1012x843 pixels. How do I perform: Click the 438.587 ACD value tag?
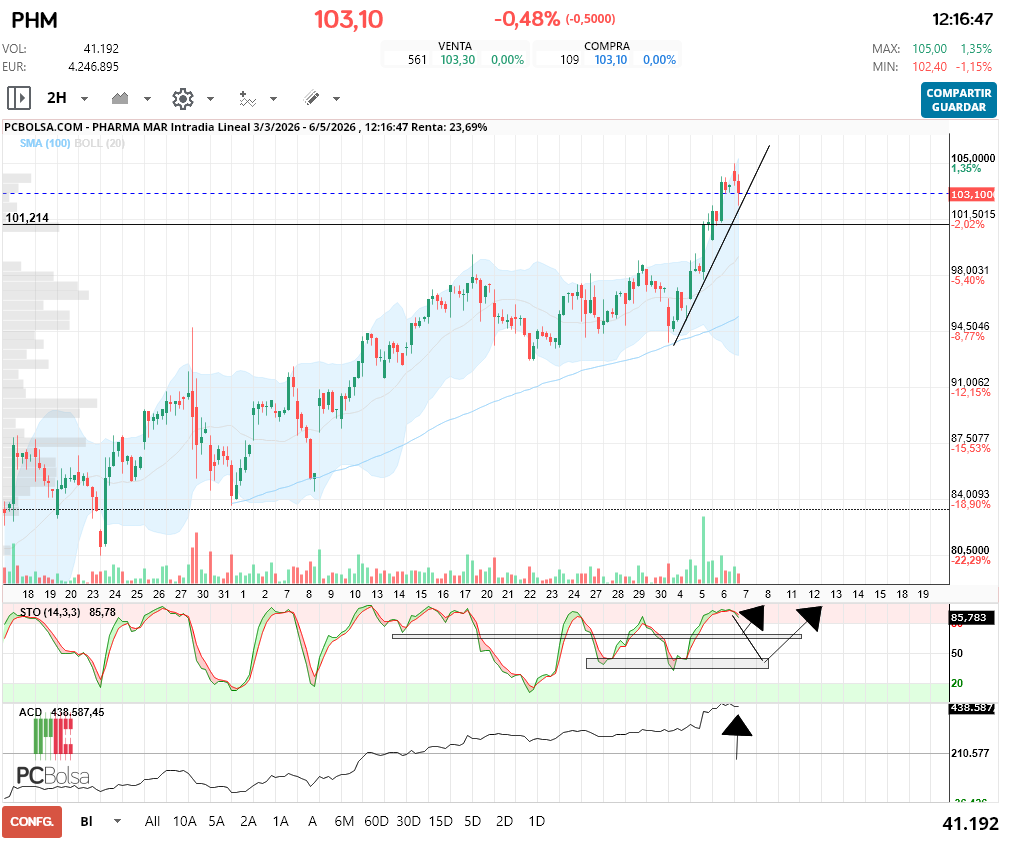(x=971, y=708)
